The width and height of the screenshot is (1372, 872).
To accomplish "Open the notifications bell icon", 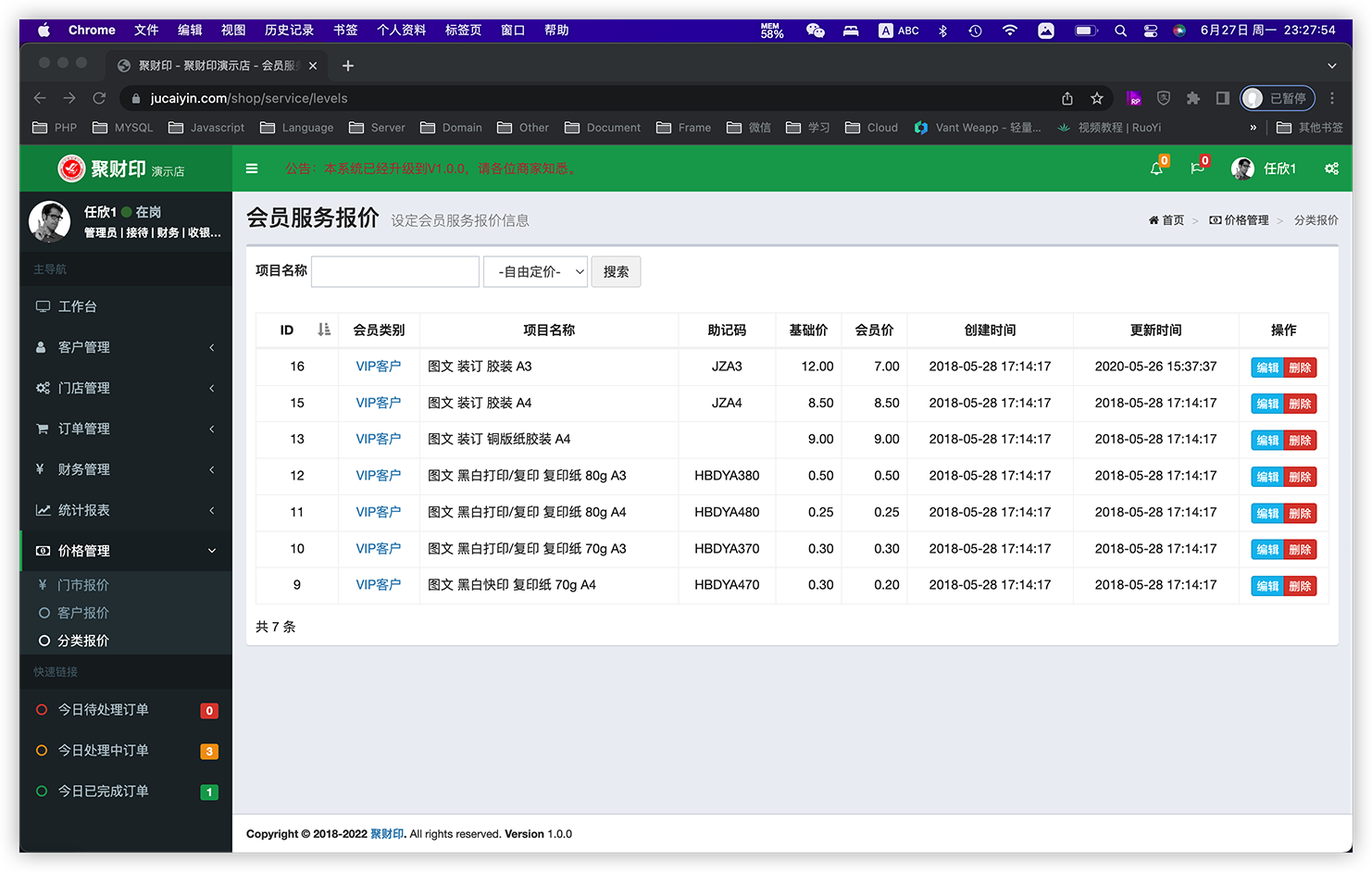I will 1156,168.
